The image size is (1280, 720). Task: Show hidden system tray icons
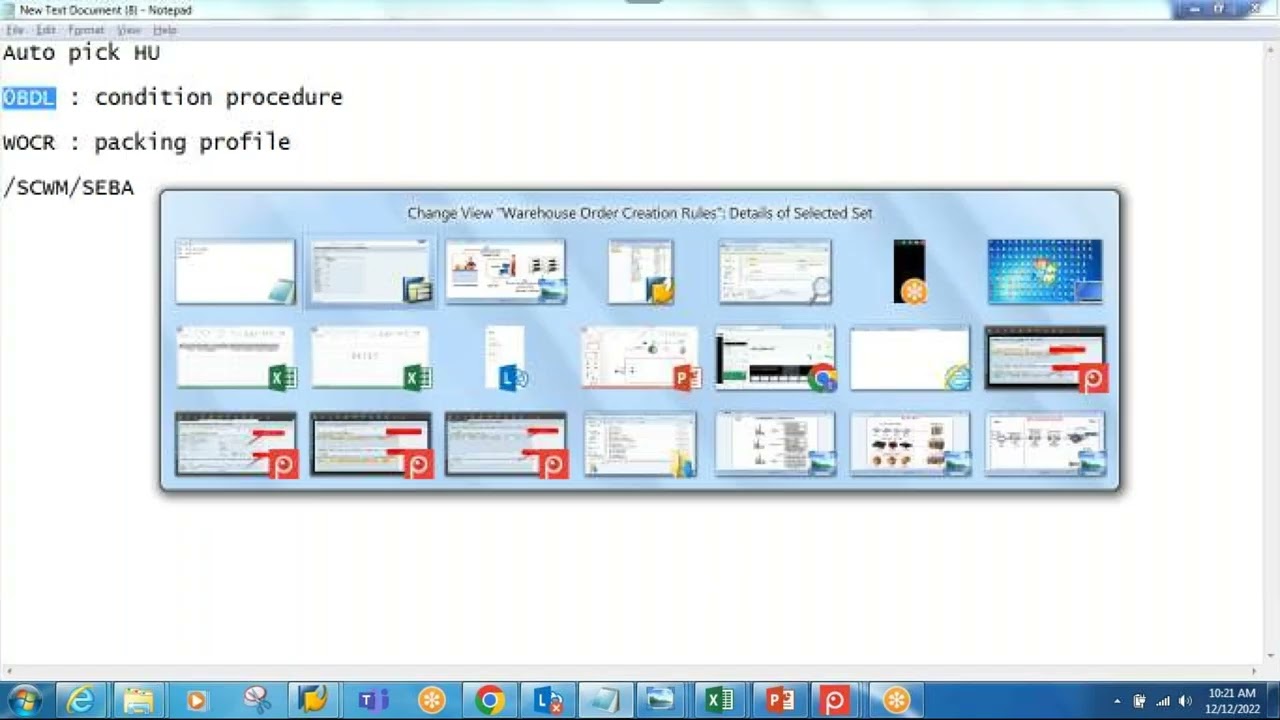click(x=1117, y=701)
